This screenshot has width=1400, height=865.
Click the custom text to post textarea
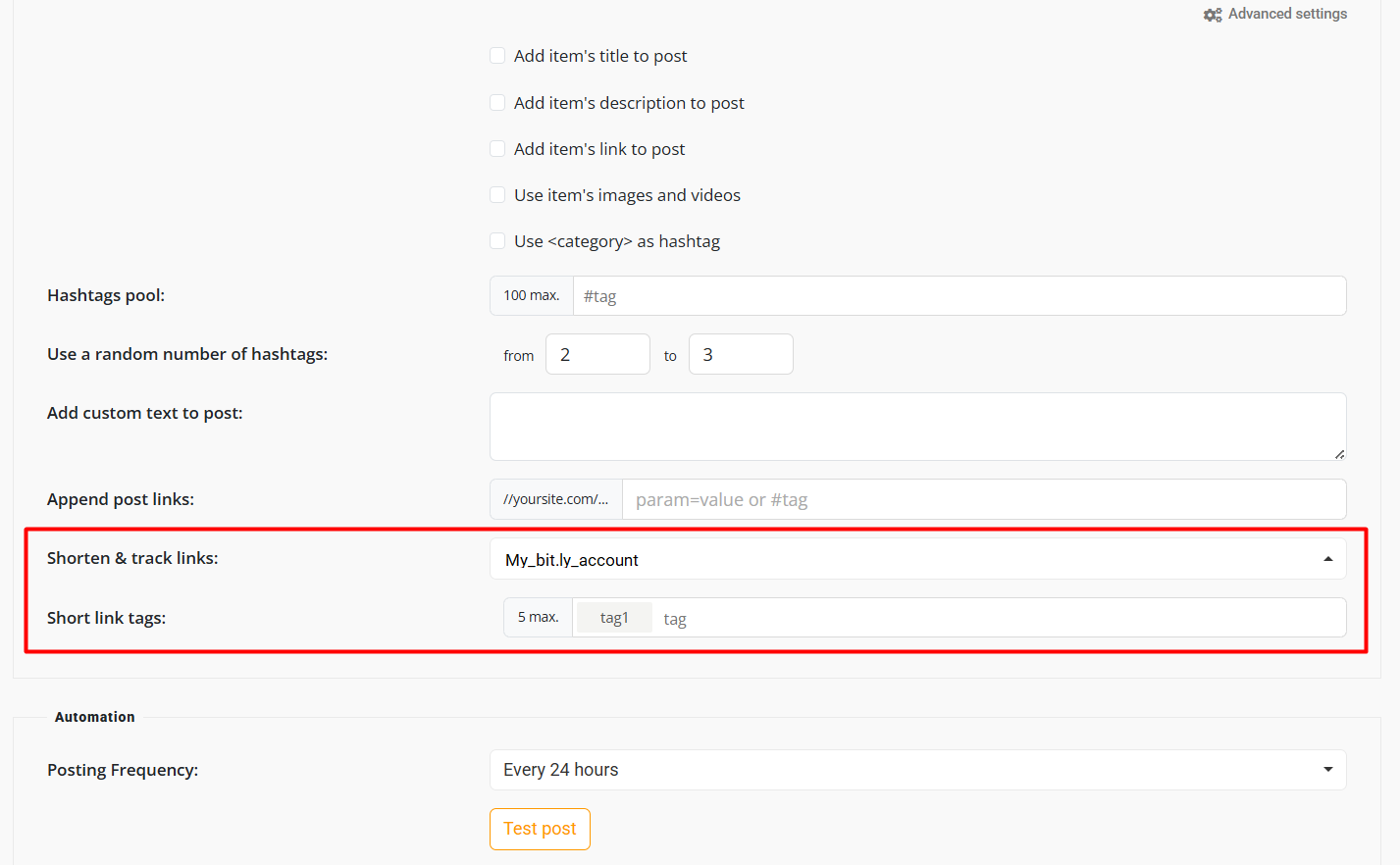pos(916,427)
